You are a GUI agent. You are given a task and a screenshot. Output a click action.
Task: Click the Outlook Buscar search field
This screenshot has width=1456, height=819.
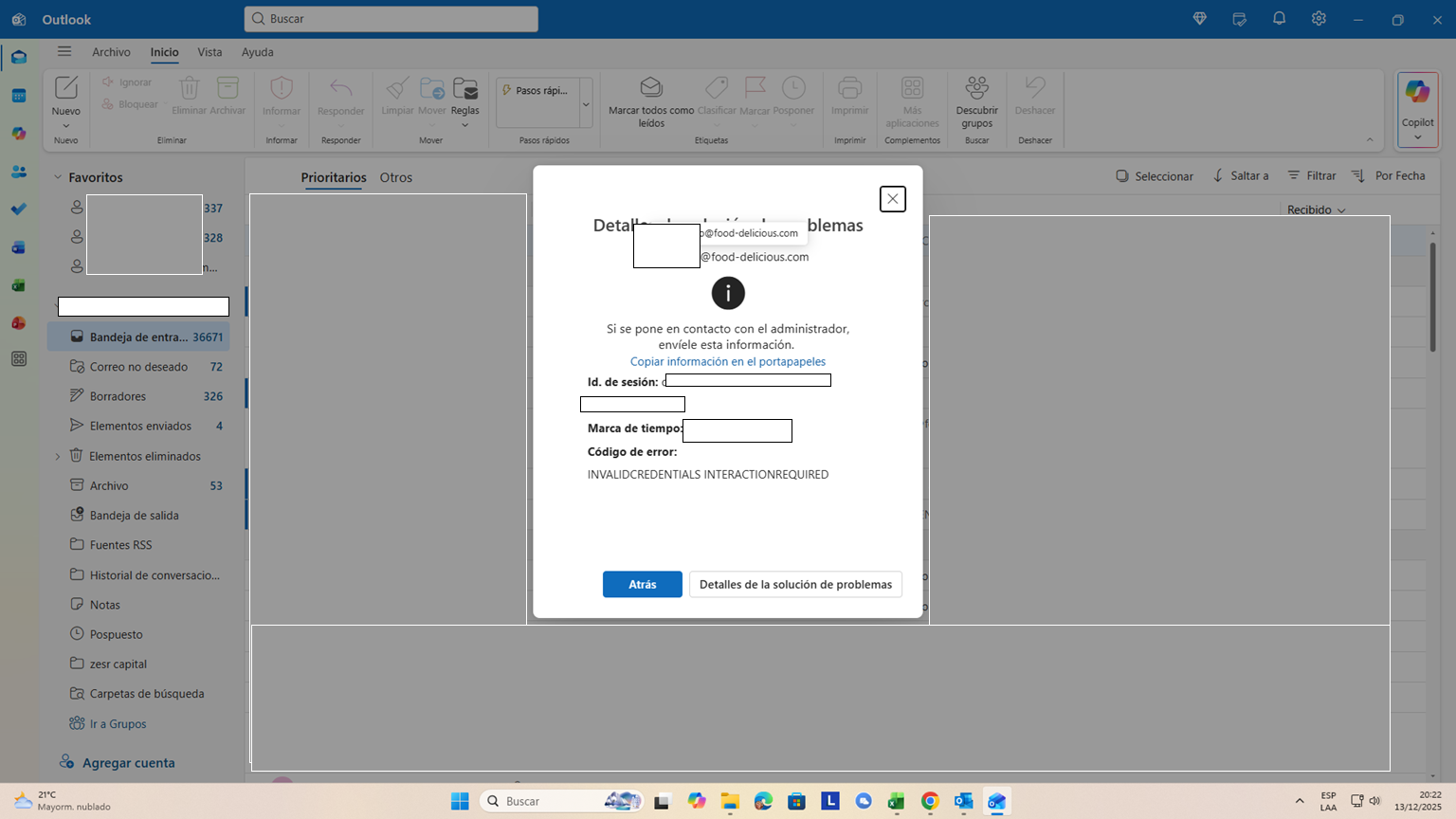pos(391,19)
